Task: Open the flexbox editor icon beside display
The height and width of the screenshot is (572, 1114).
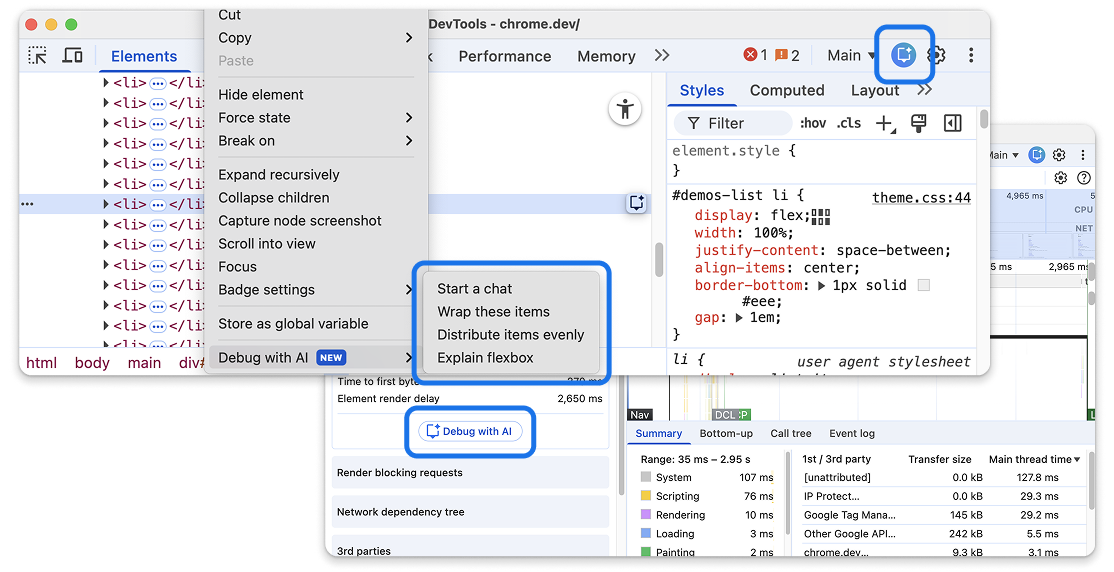Action: pos(820,216)
